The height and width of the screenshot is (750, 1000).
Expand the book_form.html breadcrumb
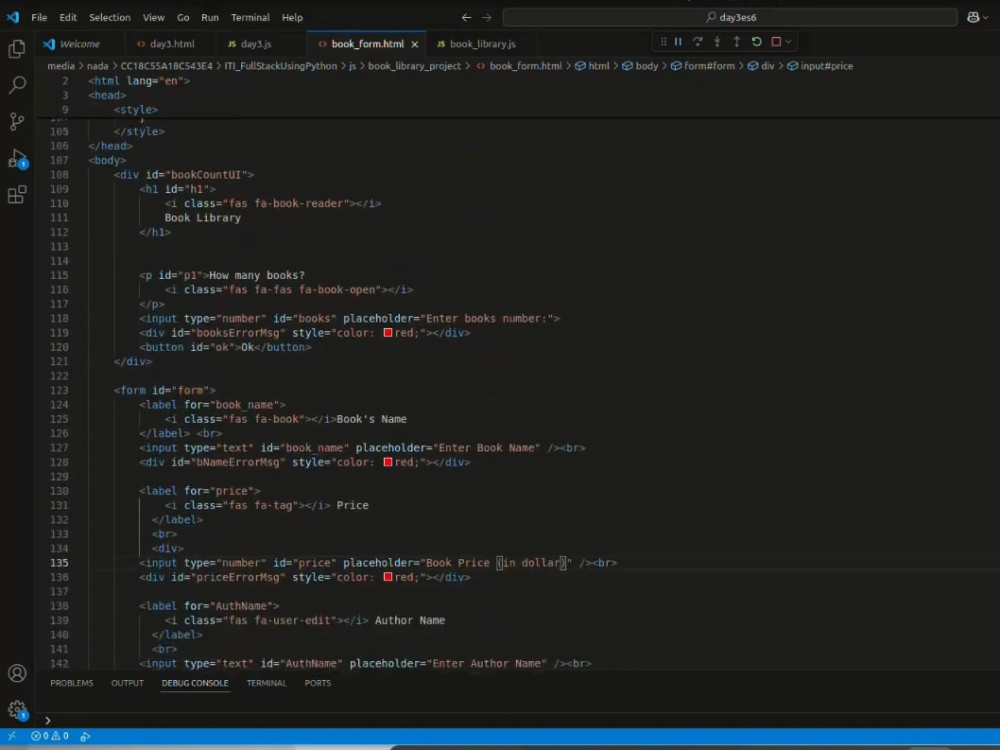pos(519,66)
